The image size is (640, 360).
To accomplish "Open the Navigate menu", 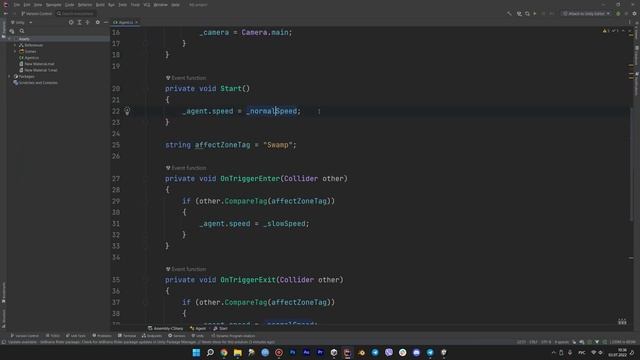I will pyautogui.click(x=53, y=5).
